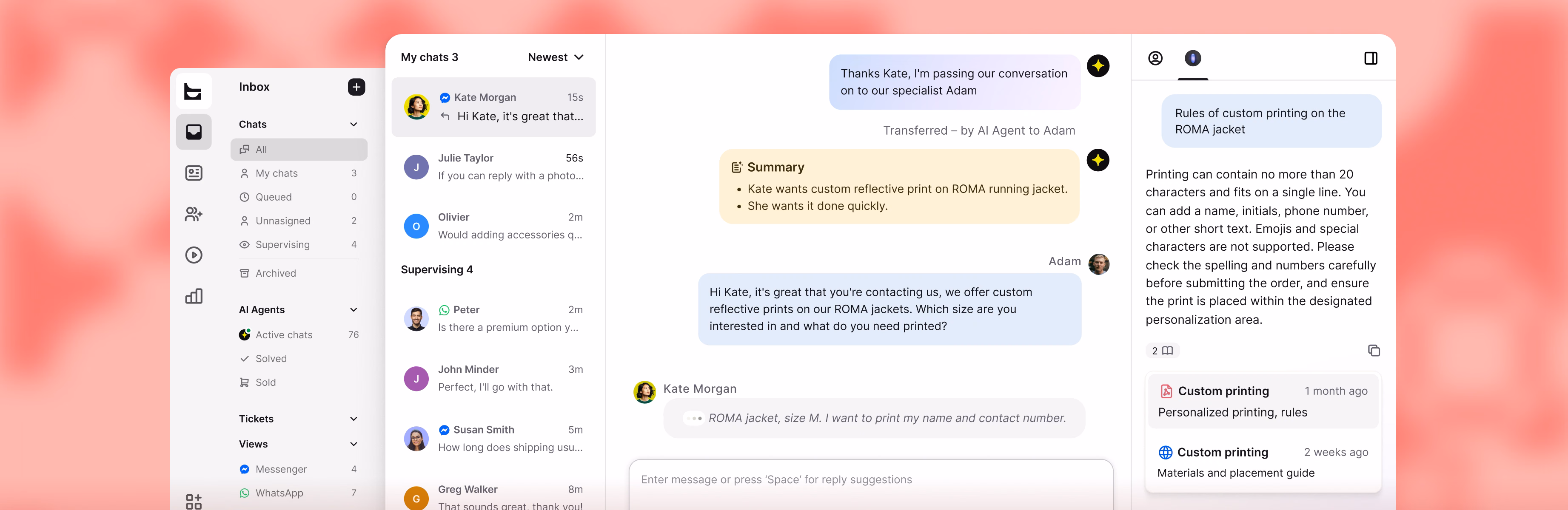
Task: Click the My chats 3 heading
Action: pyautogui.click(x=429, y=57)
